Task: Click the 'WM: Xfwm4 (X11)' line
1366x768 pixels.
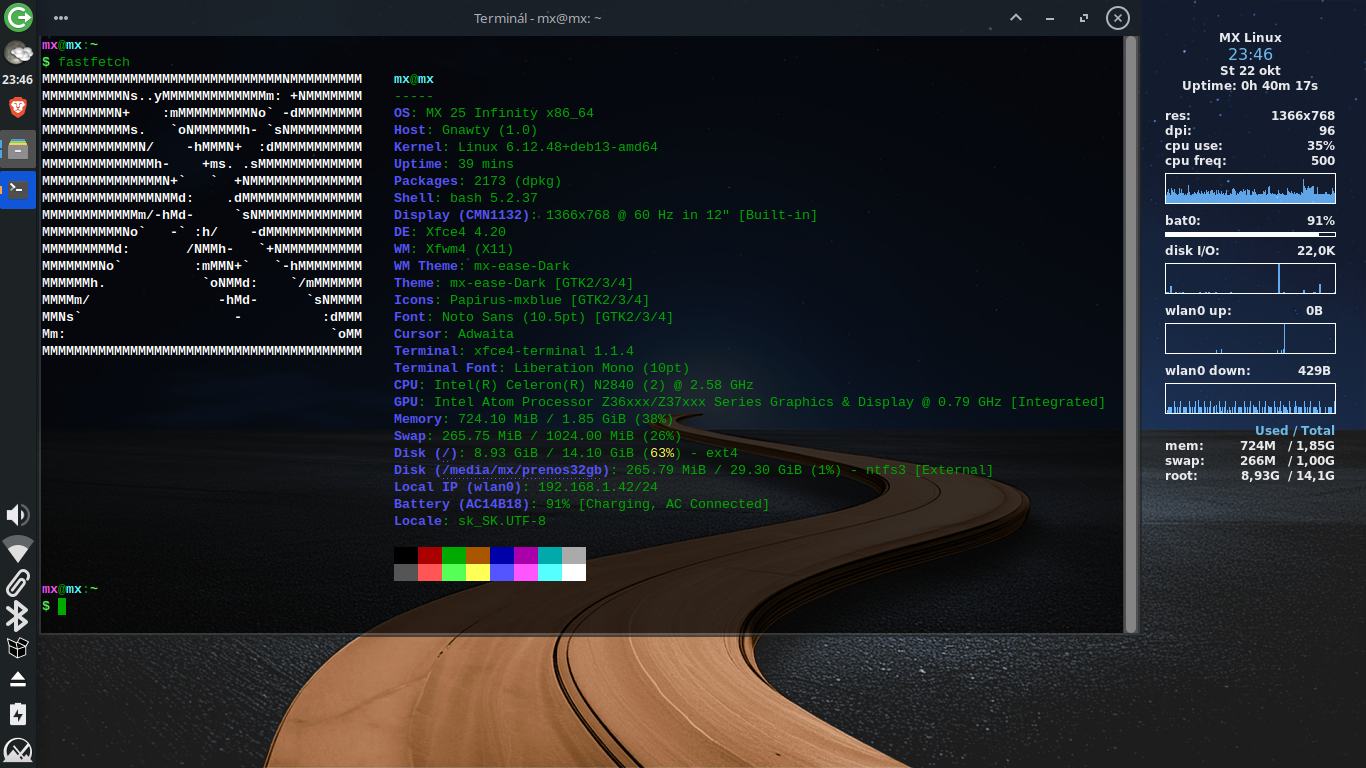Action: point(454,249)
